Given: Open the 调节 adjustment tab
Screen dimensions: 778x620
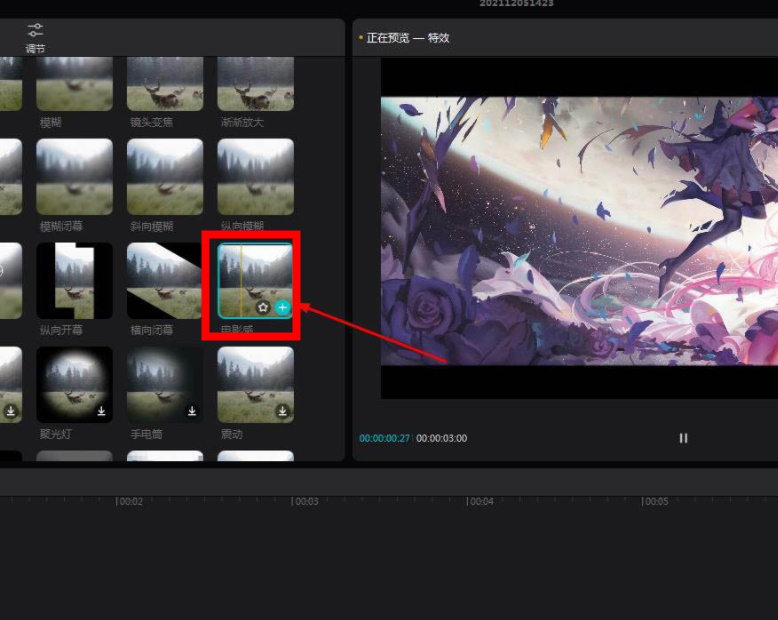Looking at the screenshot, I should [x=35, y=37].
